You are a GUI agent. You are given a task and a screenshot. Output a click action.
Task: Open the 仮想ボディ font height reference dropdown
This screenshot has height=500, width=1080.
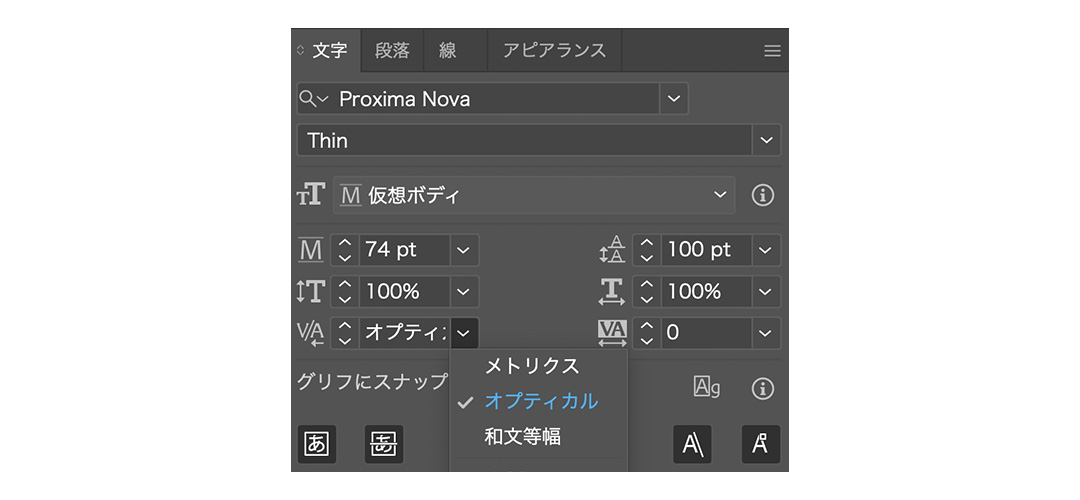point(721,196)
